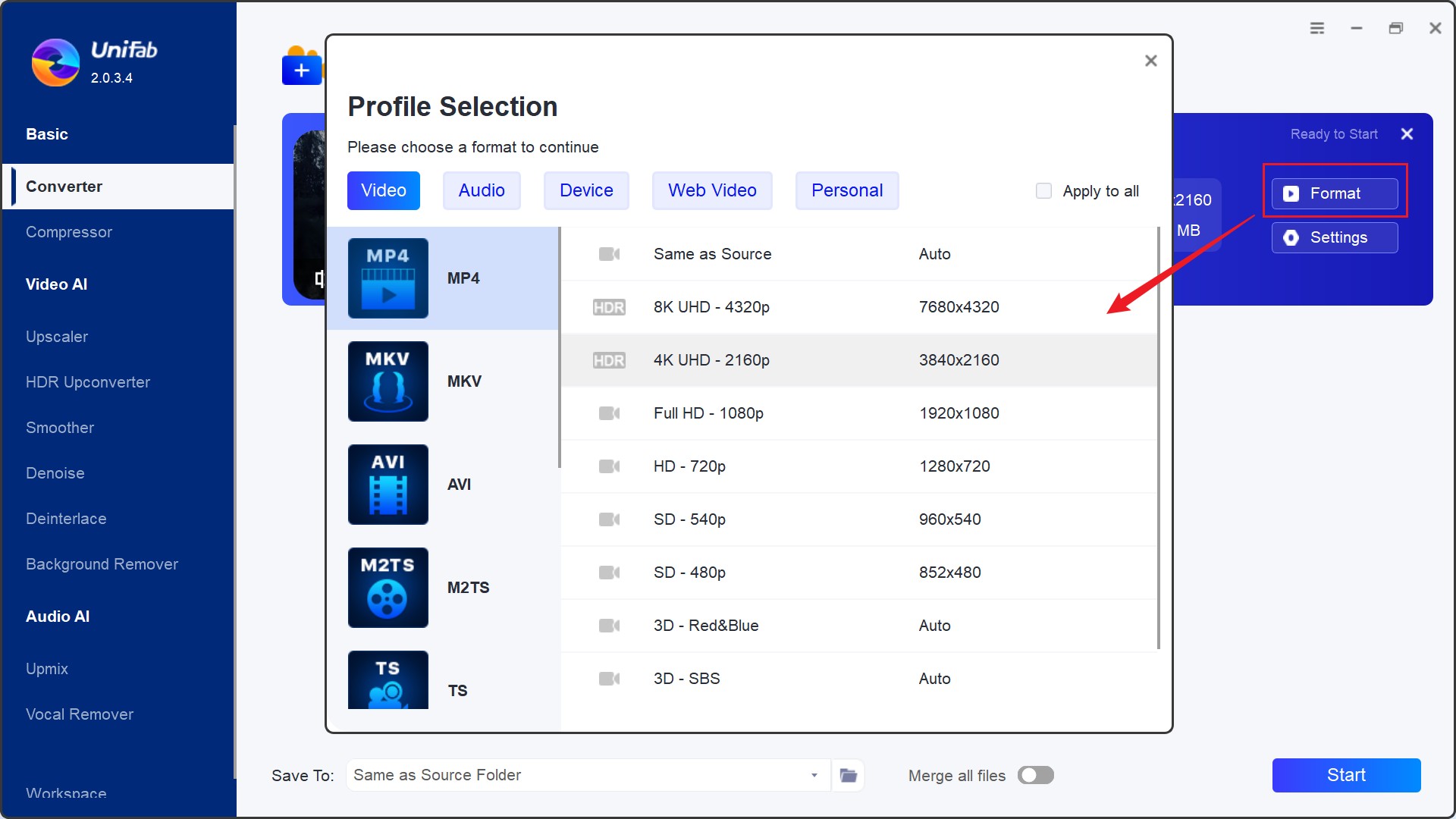Select the AVI format icon
Screen dimensions: 1456x819
(x=388, y=484)
